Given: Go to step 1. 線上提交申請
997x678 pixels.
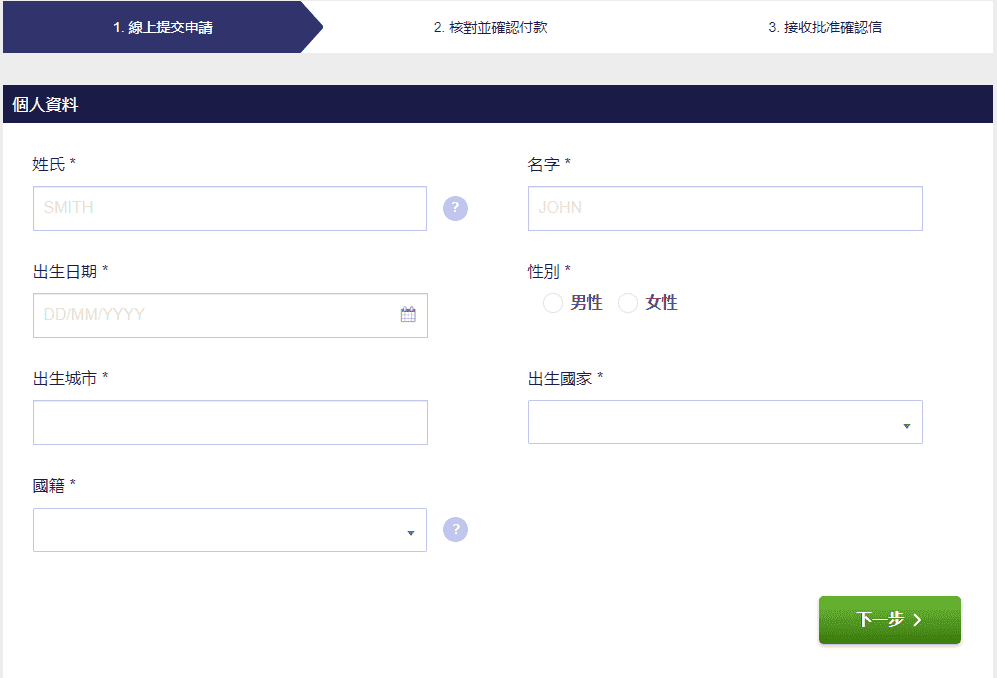Looking at the screenshot, I should [x=163, y=27].
